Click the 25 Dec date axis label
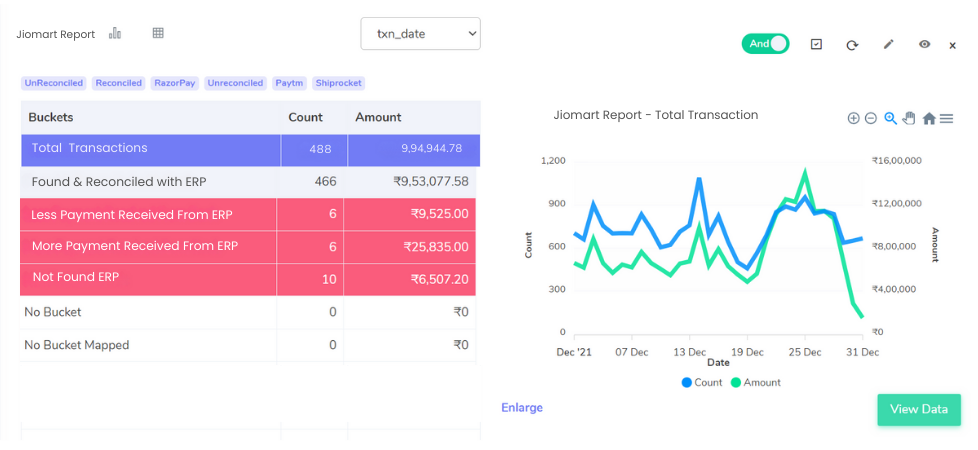Screen dimensions: 978x450 (x=805, y=353)
